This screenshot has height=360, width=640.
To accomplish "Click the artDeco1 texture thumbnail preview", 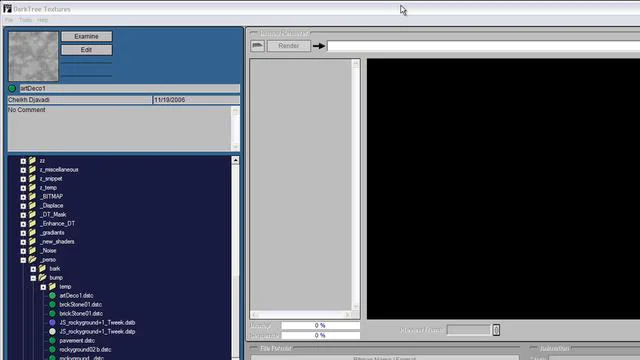I will click(x=33, y=56).
